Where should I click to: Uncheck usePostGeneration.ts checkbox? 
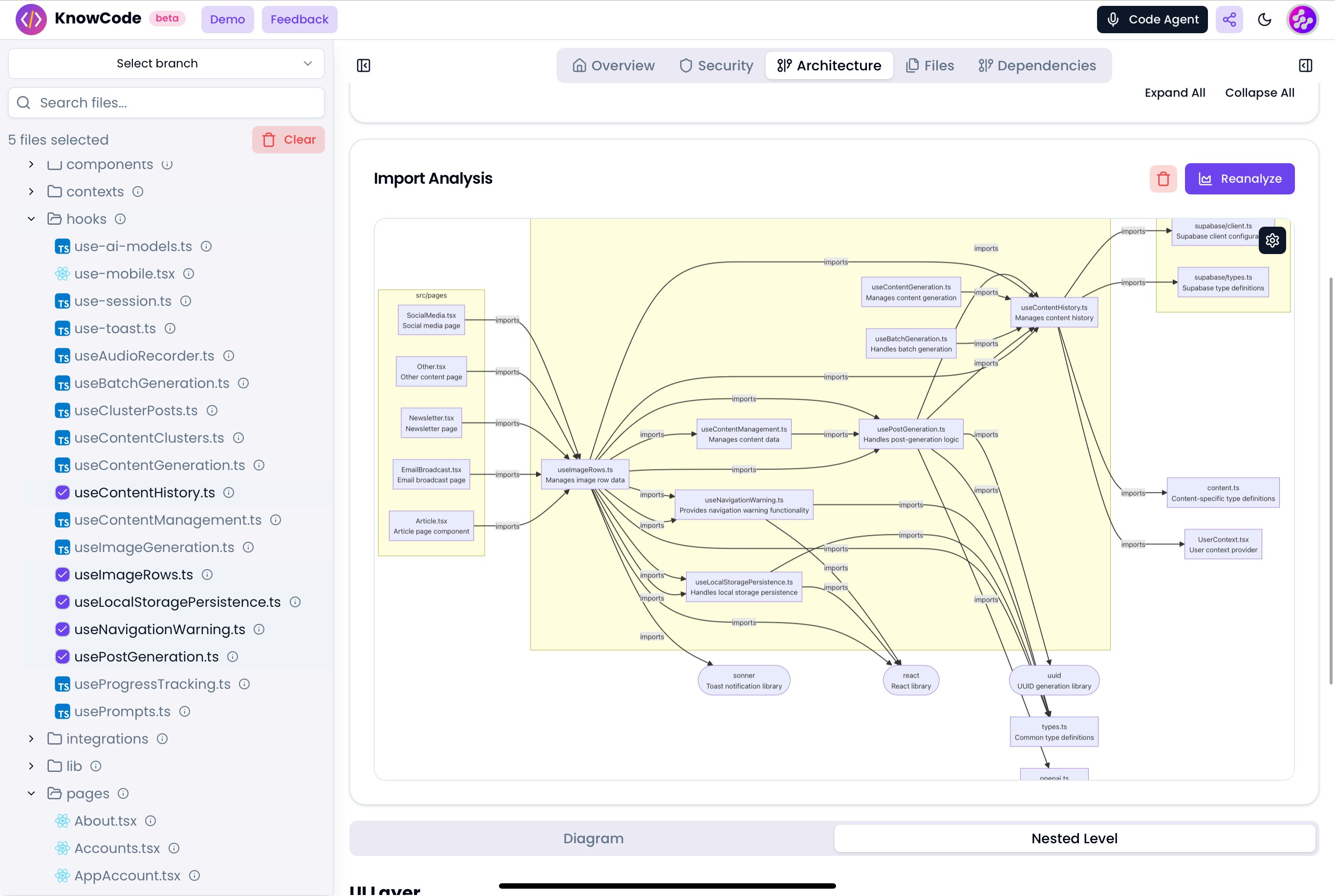point(62,657)
